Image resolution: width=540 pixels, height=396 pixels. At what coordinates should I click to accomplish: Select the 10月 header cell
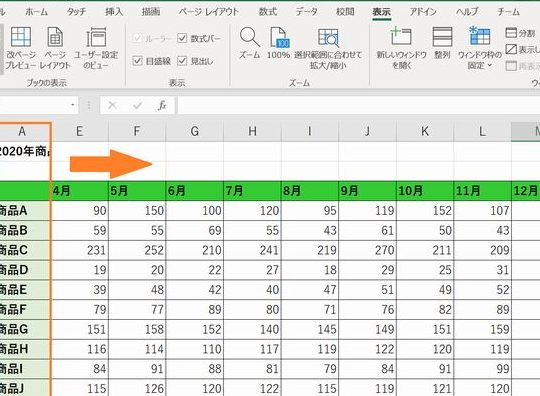(425, 190)
